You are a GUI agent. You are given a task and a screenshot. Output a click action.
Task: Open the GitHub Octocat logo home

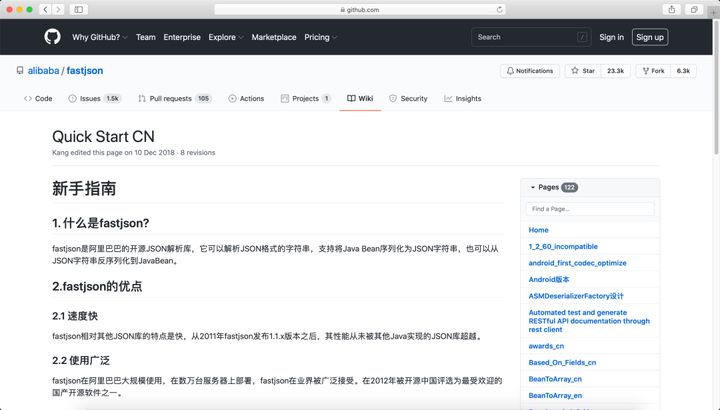click(52, 37)
